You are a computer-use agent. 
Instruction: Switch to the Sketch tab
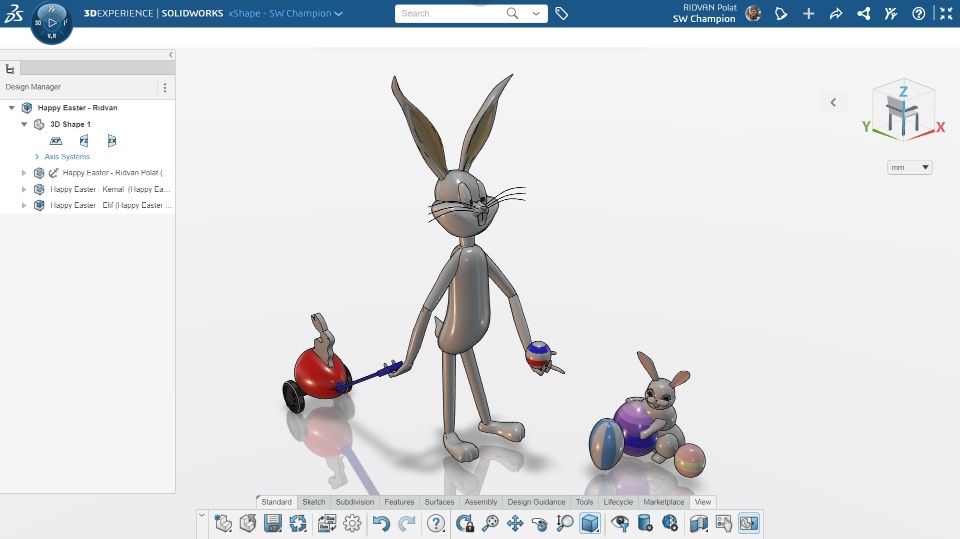313,502
